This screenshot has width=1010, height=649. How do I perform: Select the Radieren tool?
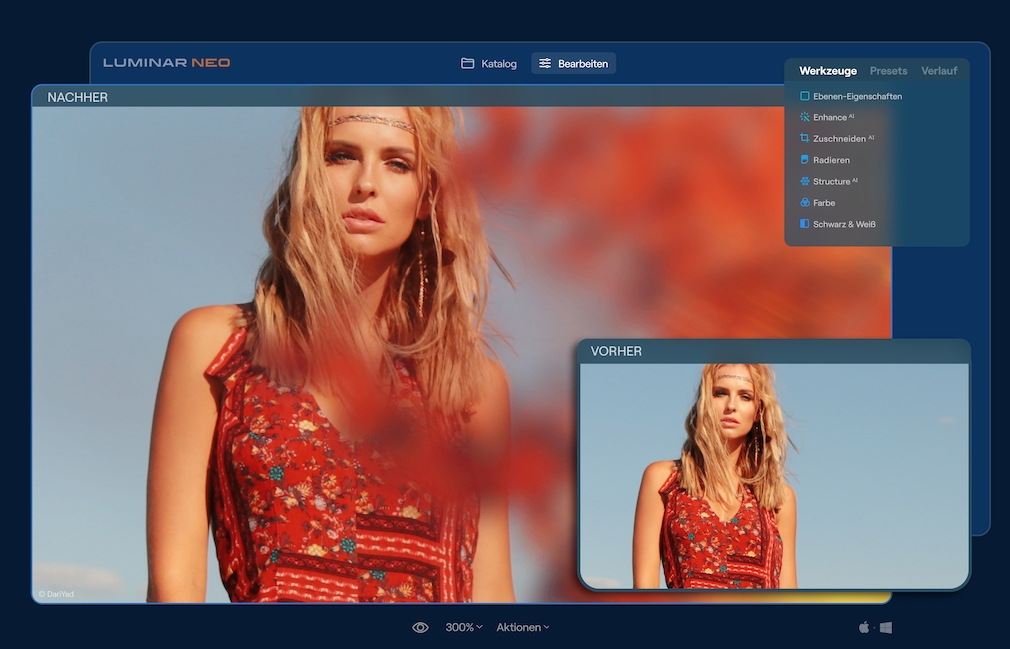pos(833,160)
